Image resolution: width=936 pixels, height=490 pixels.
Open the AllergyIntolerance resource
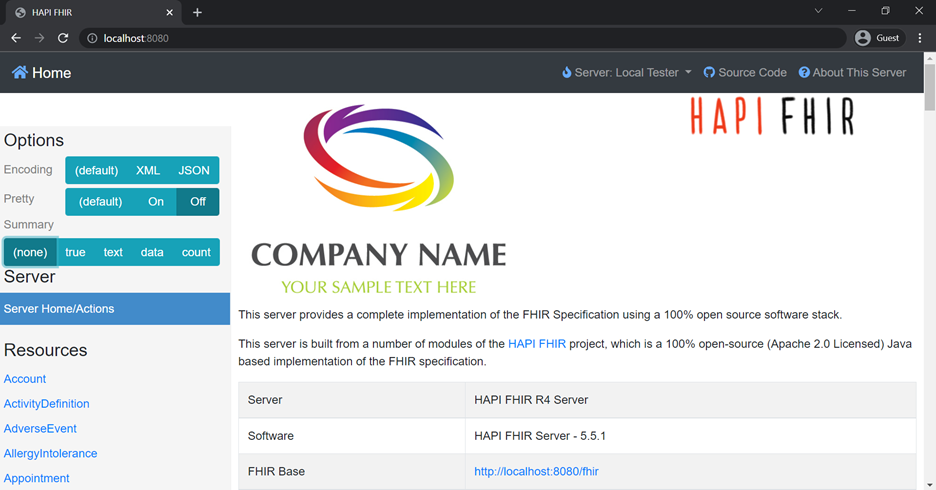click(x=51, y=454)
